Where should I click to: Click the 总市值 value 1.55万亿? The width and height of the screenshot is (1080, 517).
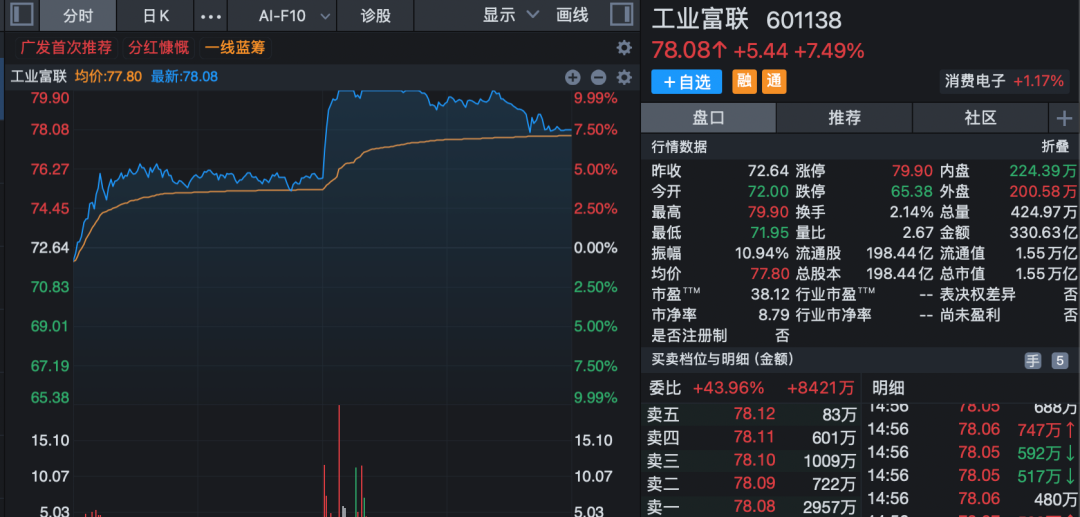coord(1046,273)
